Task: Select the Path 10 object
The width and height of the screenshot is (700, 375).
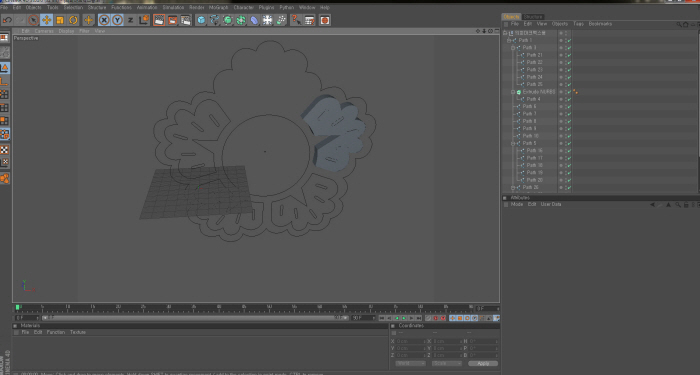Action: 531,136
